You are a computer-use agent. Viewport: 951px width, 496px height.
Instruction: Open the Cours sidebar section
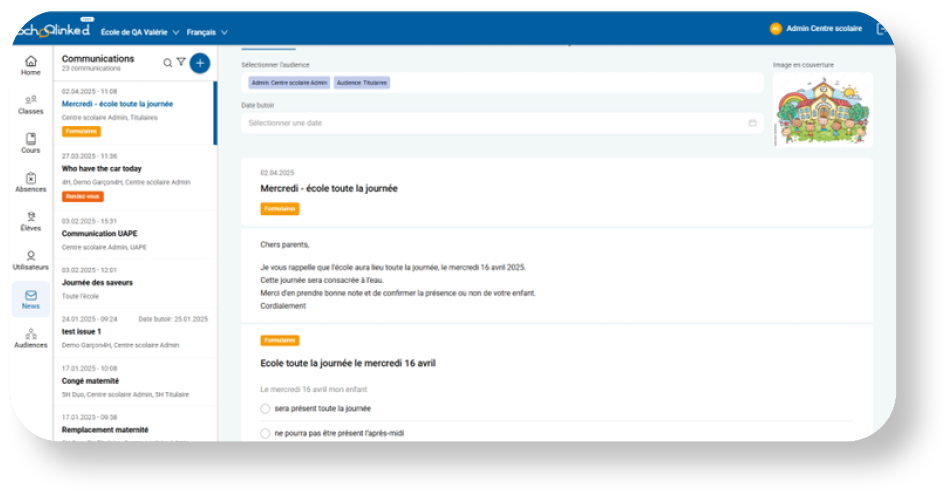[x=30, y=143]
